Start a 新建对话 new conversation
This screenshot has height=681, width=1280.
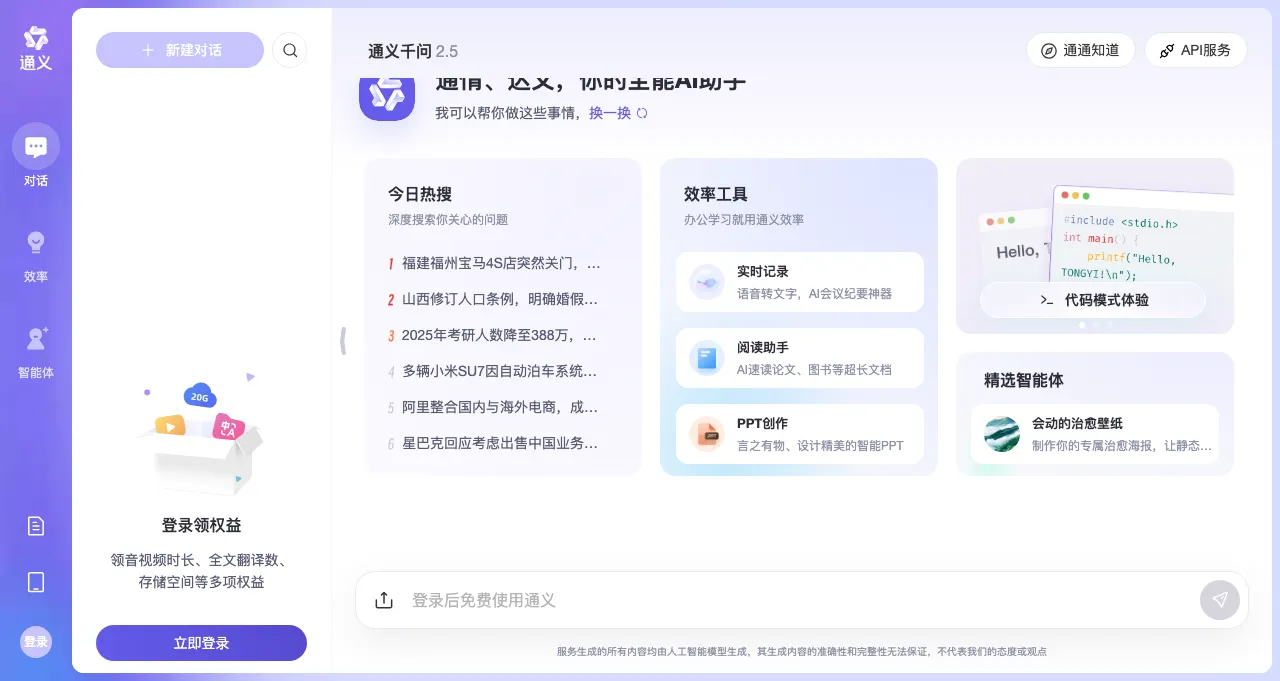(180, 50)
